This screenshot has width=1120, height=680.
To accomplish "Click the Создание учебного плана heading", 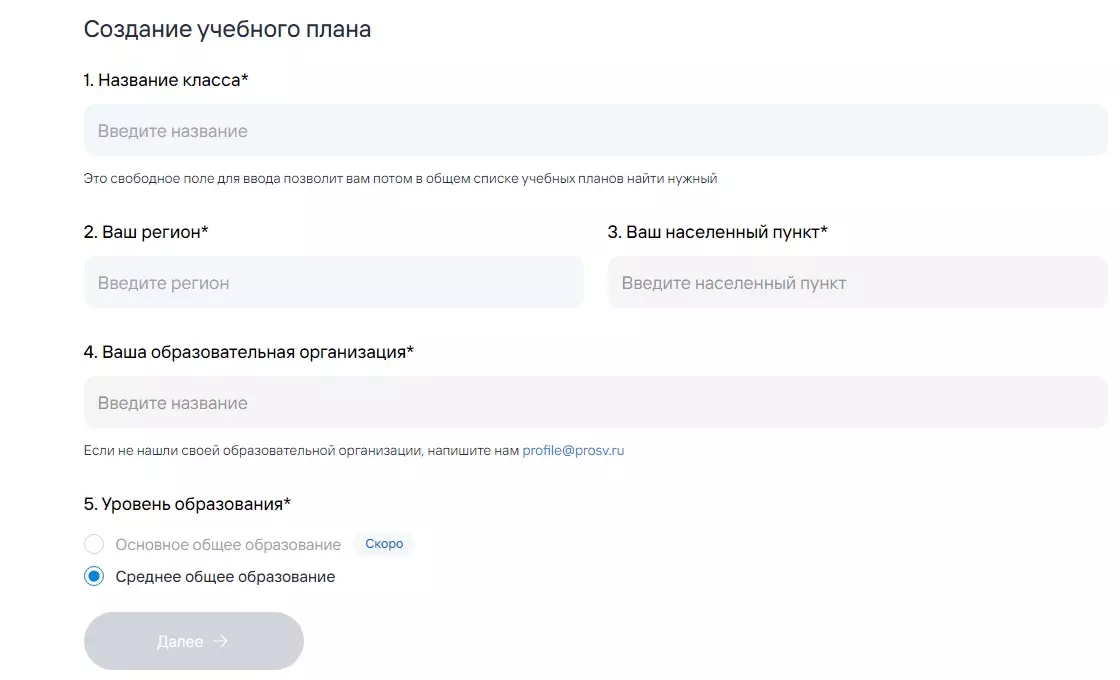I will 227,29.
